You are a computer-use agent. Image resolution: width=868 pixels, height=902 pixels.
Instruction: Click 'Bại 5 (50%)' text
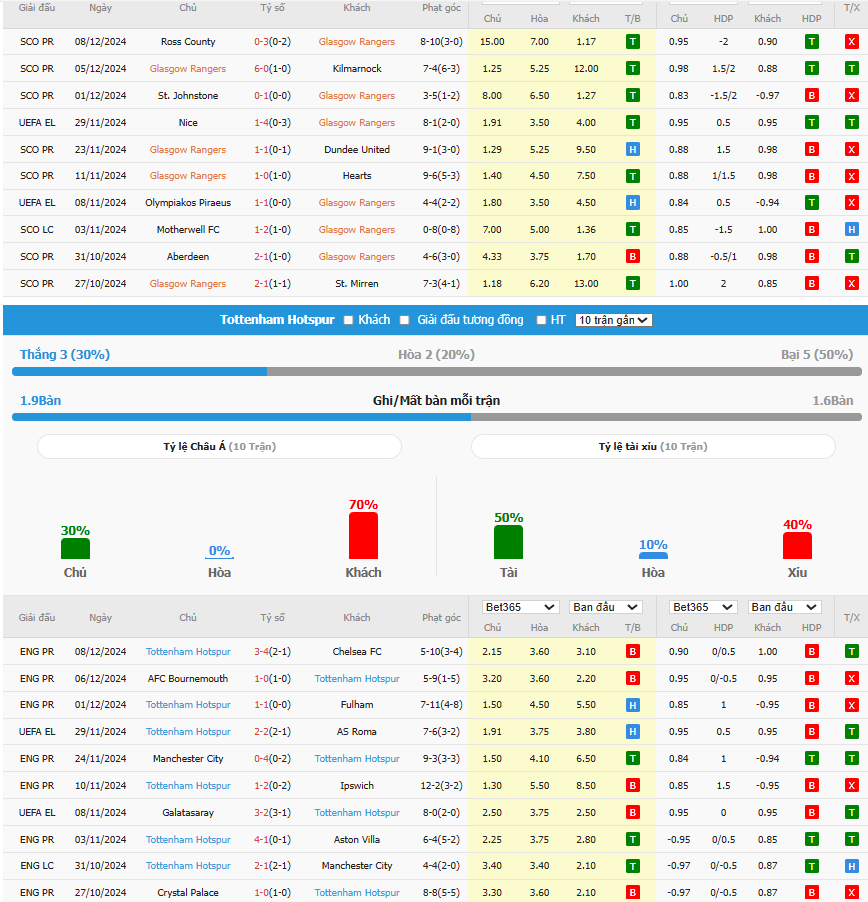817,354
